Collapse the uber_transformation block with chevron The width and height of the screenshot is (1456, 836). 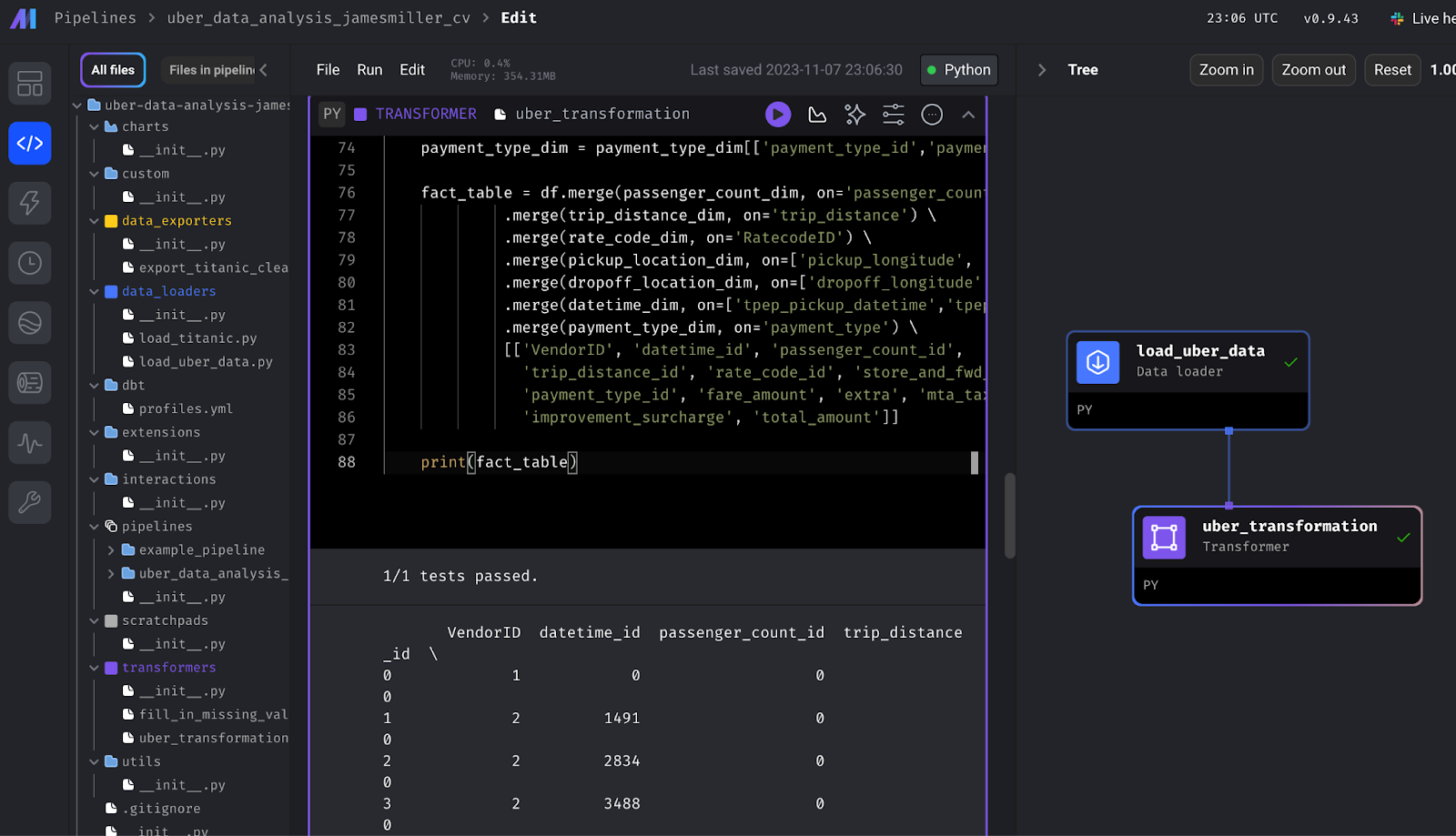[968, 115]
